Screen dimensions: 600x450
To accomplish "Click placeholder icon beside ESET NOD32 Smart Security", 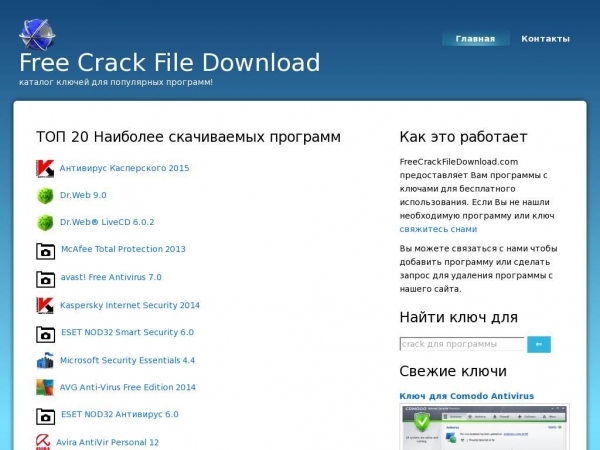I will click(46, 334).
